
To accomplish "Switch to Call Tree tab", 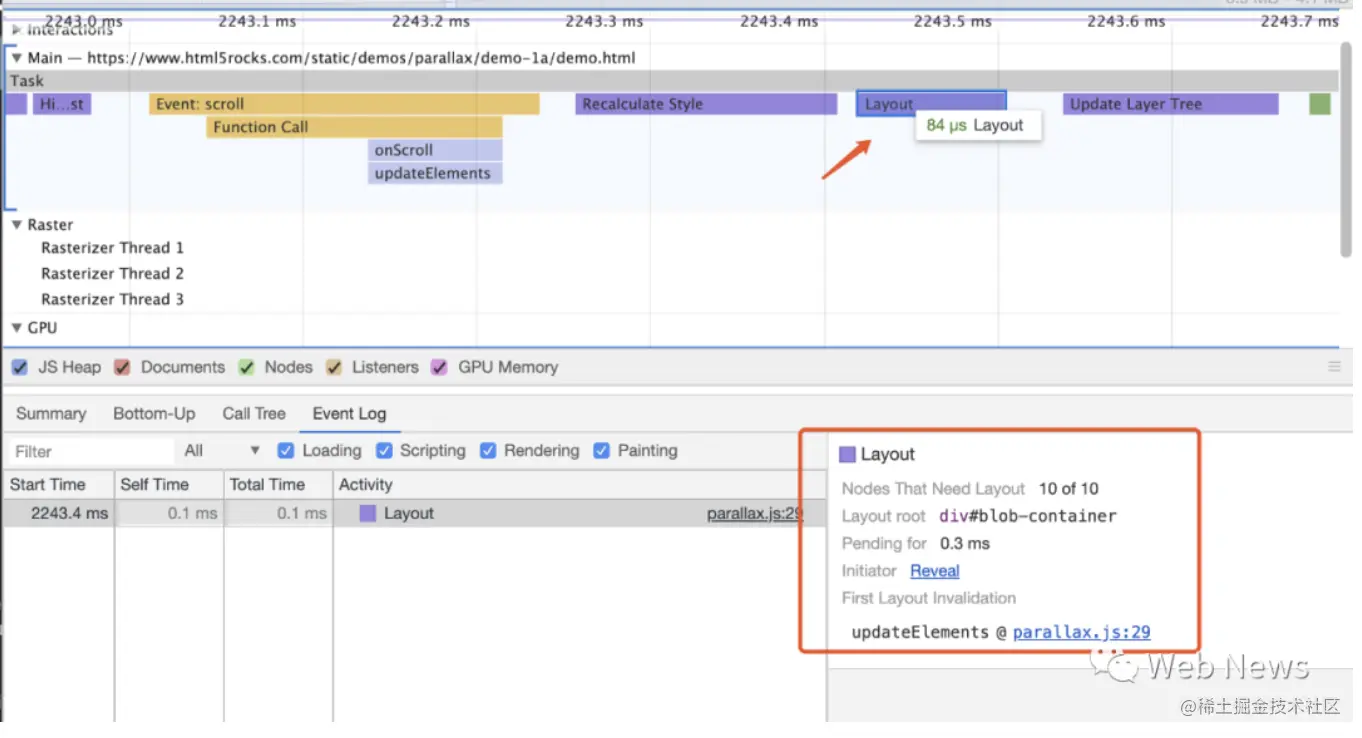I will pyautogui.click(x=254, y=414).
